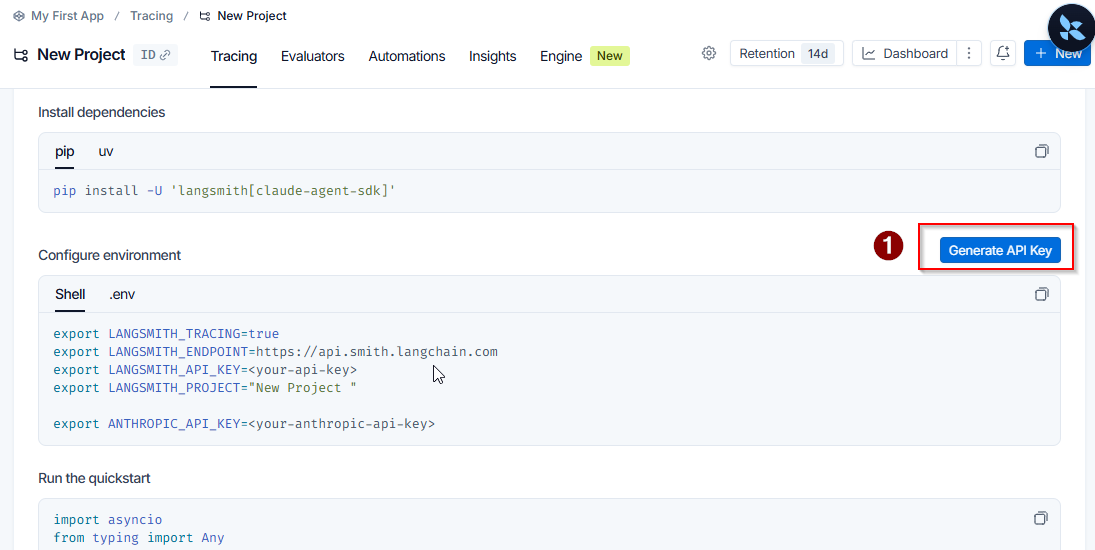
Task: Click the LANGSMITH_ENDPOINT export line
Action: 276,352
